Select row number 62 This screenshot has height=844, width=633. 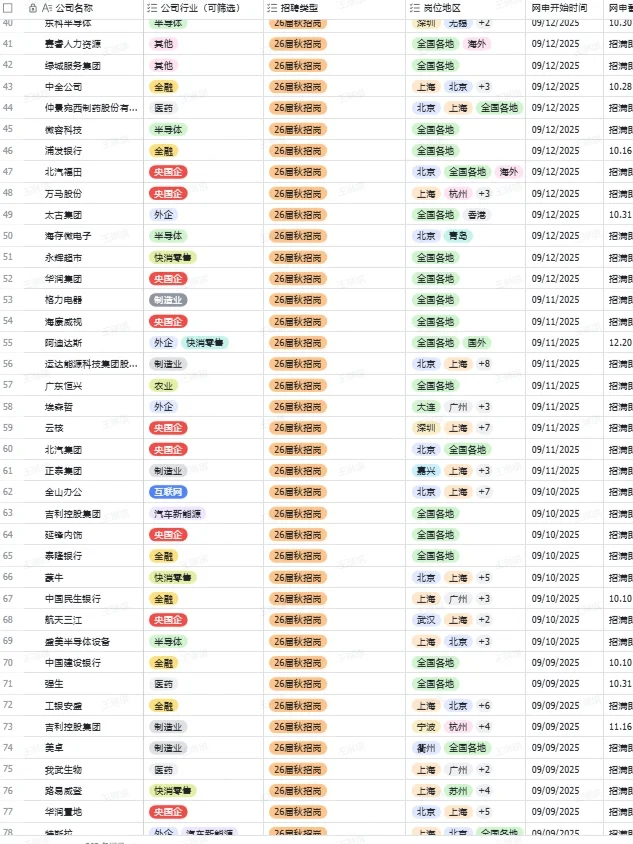coord(8,492)
